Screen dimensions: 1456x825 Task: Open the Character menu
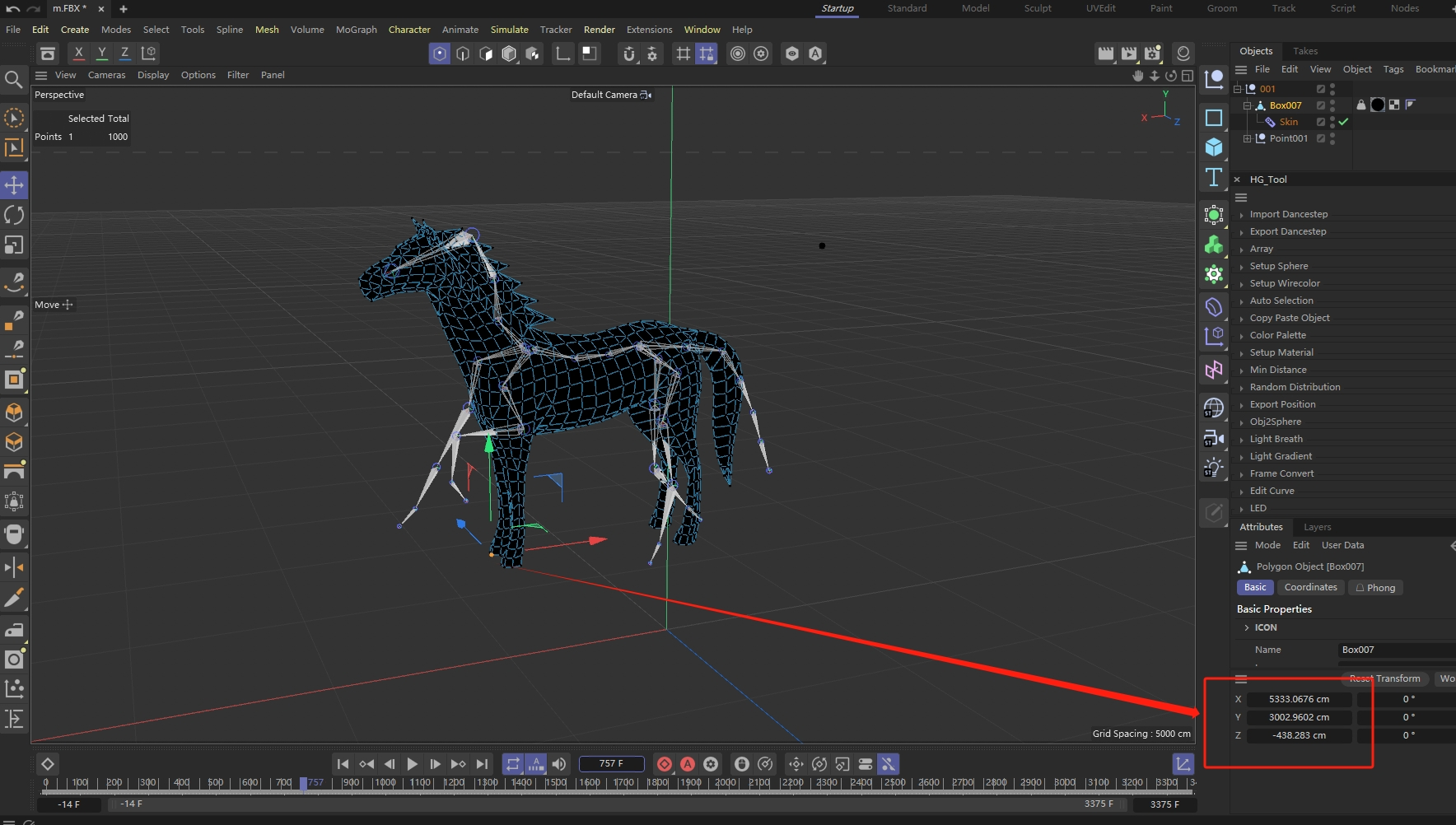409,30
